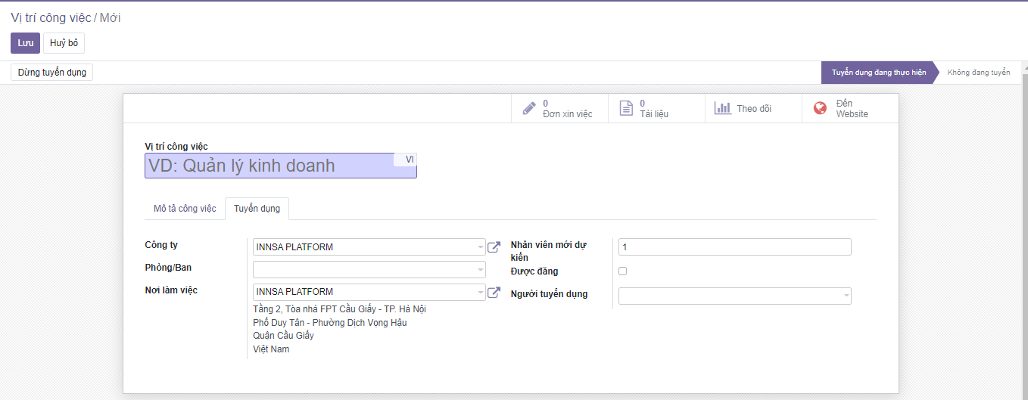Screen dimensions: 1028x400
Task: Open external link next to Nơi làm việc
Action: [x=494, y=292]
